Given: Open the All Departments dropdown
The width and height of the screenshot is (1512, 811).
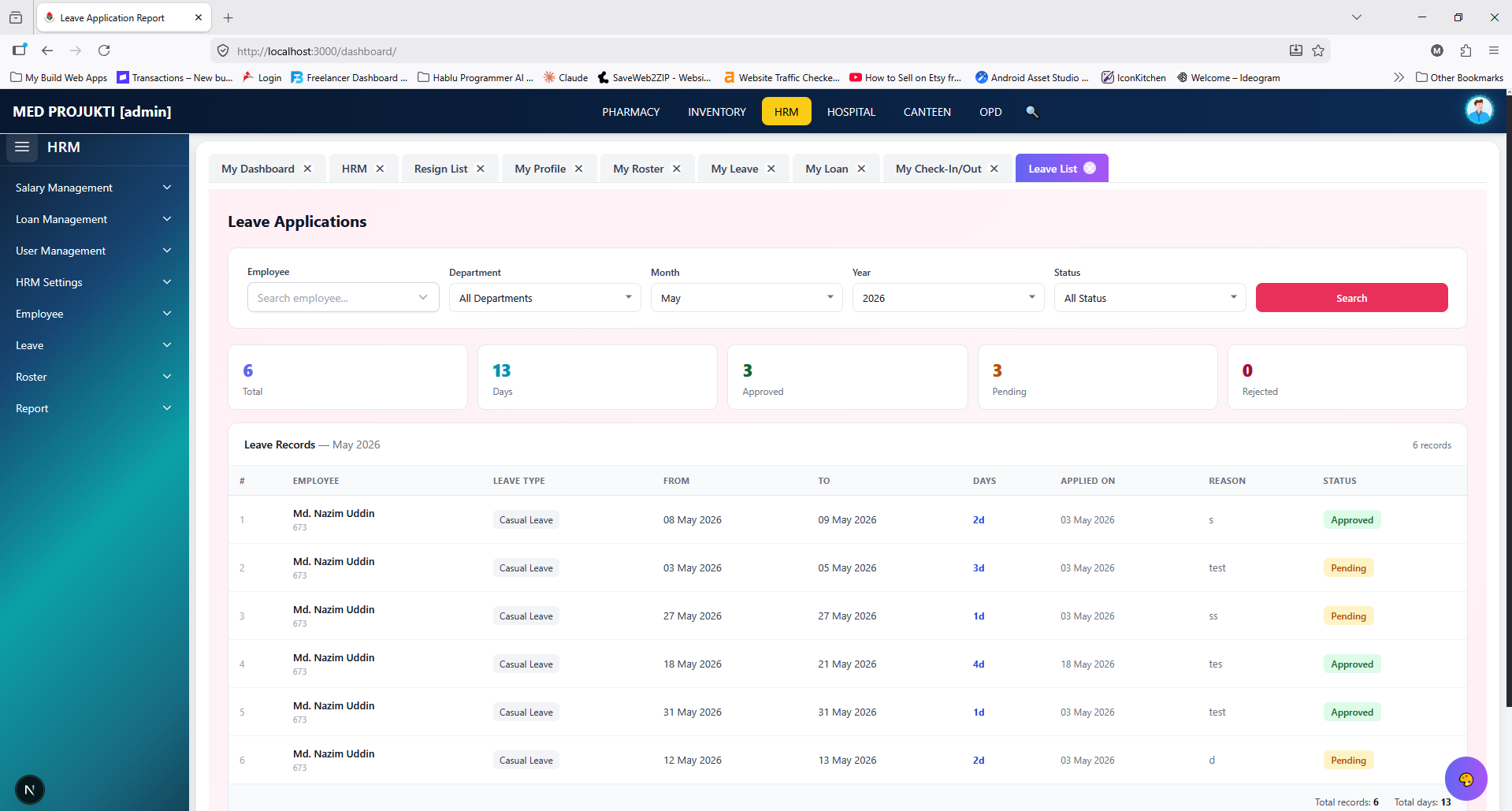Looking at the screenshot, I should [x=545, y=298].
